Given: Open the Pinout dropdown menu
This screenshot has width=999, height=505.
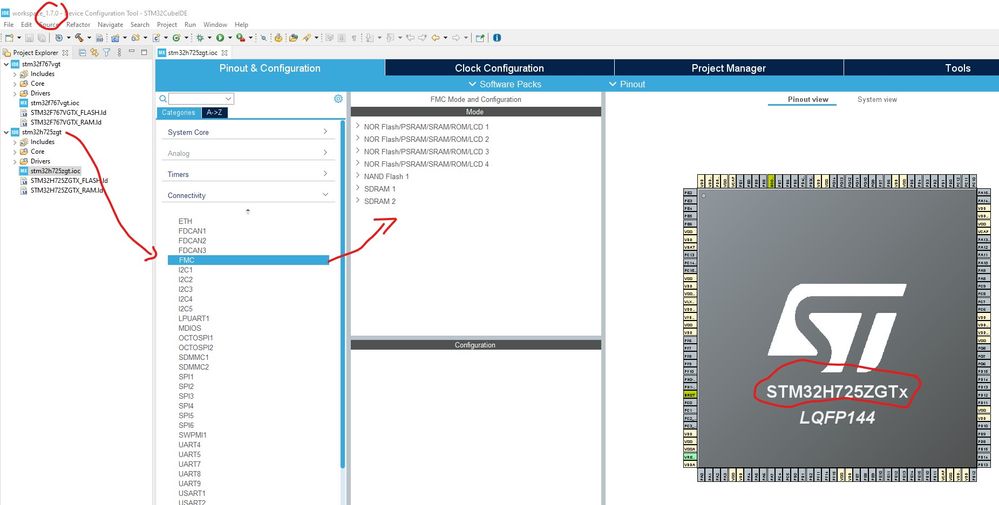Looking at the screenshot, I should [627, 84].
